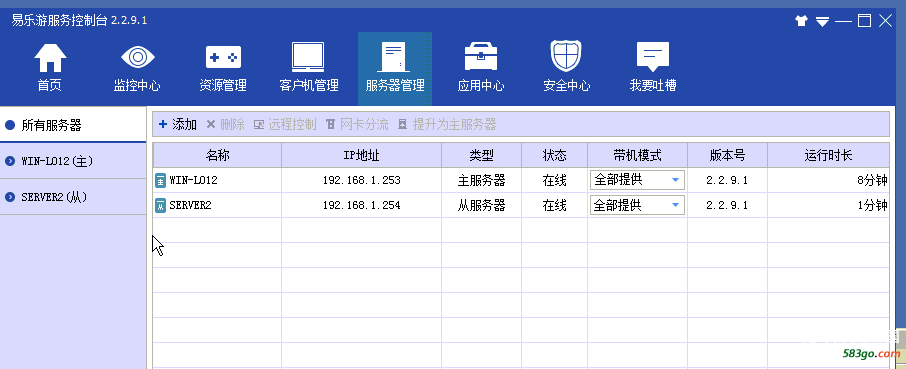Click 提升为主服务器 toolbar button
Screen dimensions: 906x369
click(x=447, y=124)
